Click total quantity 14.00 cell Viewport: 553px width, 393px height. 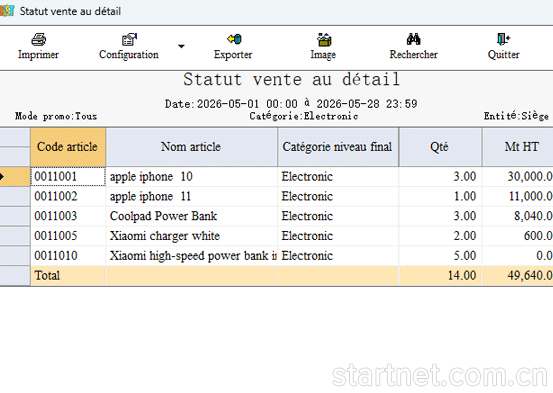coord(440,276)
